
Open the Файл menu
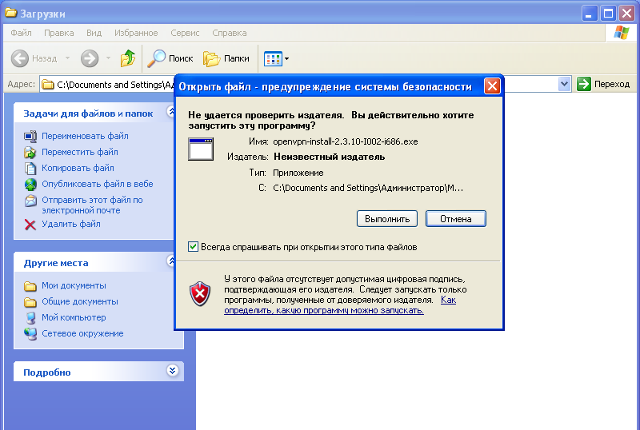click(21, 33)
